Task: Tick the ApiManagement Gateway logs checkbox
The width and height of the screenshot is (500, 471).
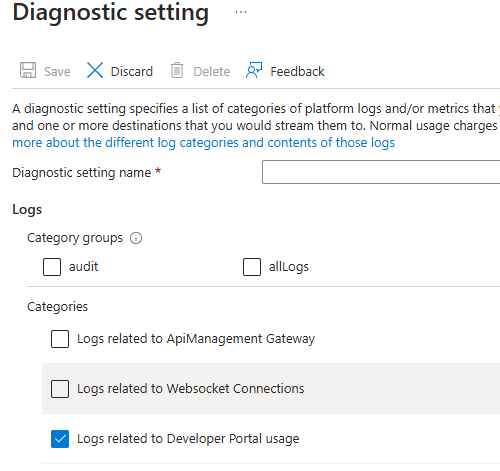Action: [60, 339]
